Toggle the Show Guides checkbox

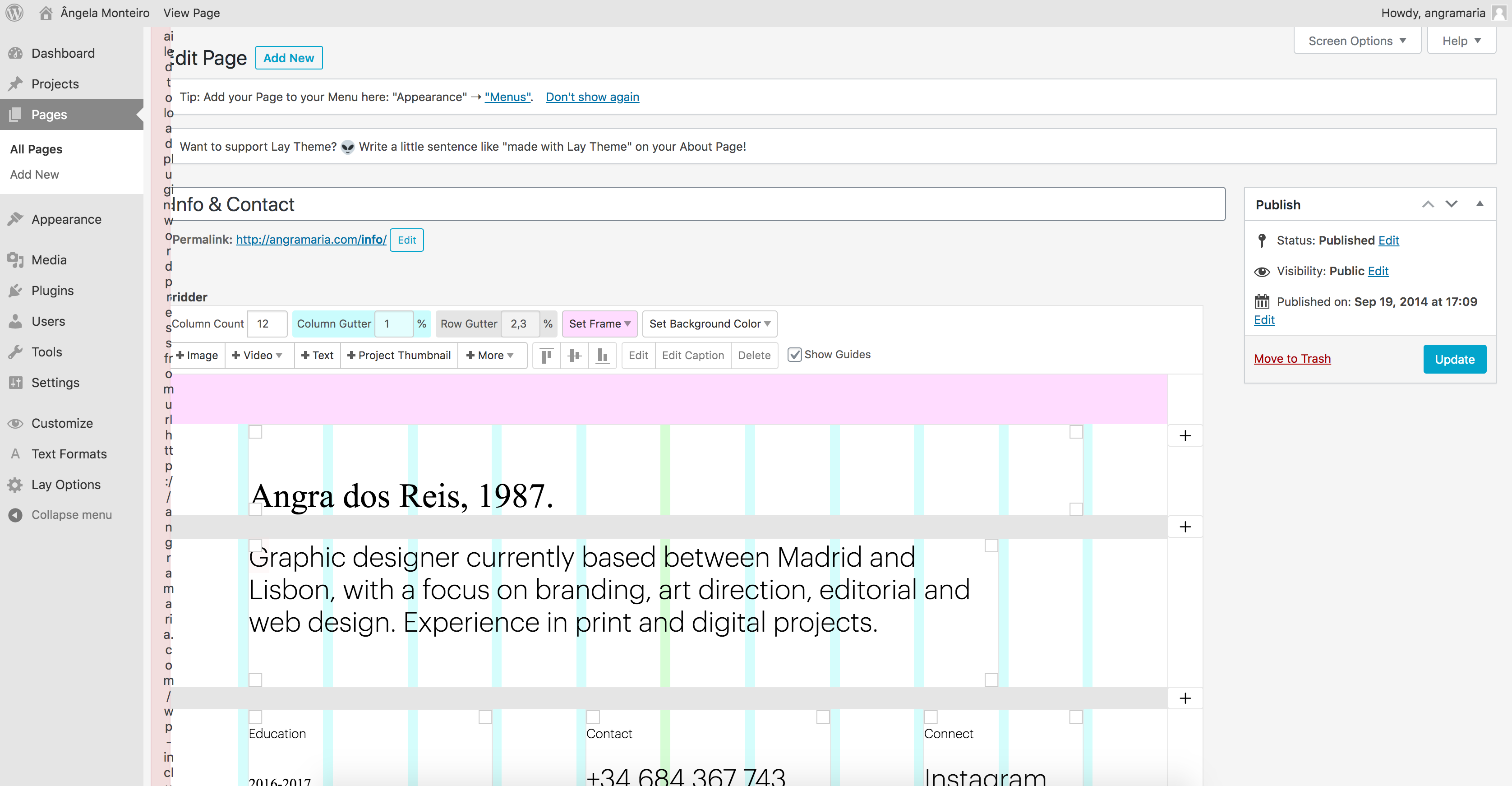tap(794, 355)
